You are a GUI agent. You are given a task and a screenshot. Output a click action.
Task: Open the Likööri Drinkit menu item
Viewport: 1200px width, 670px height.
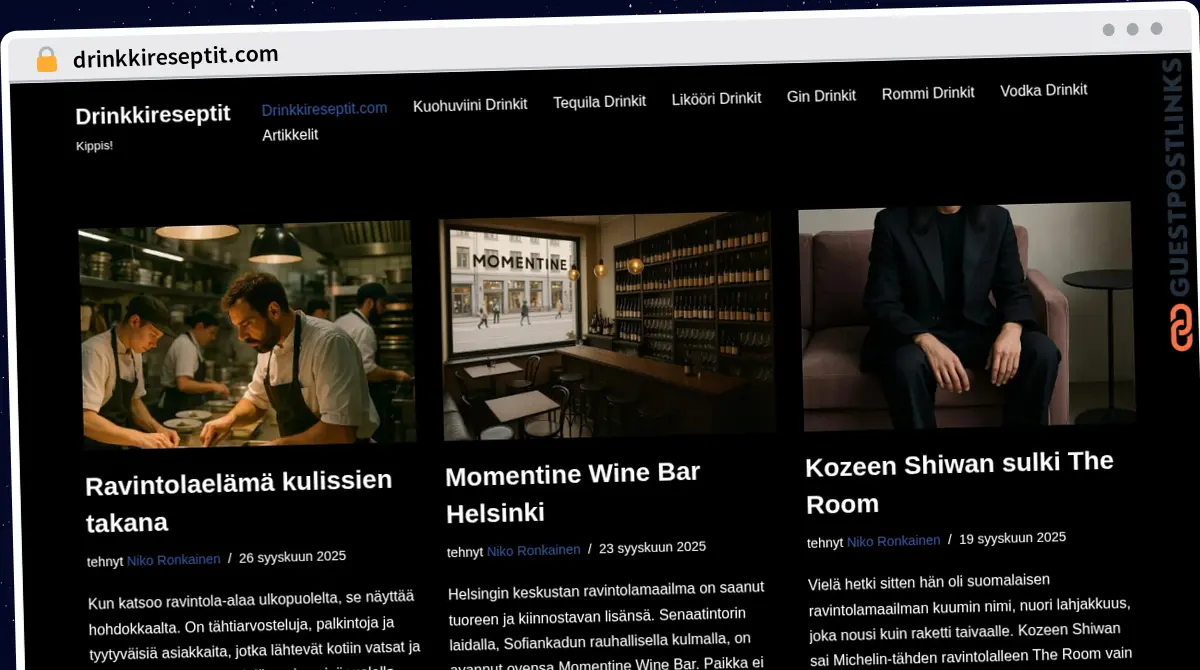pyautogui.click(x=716, y=98)
